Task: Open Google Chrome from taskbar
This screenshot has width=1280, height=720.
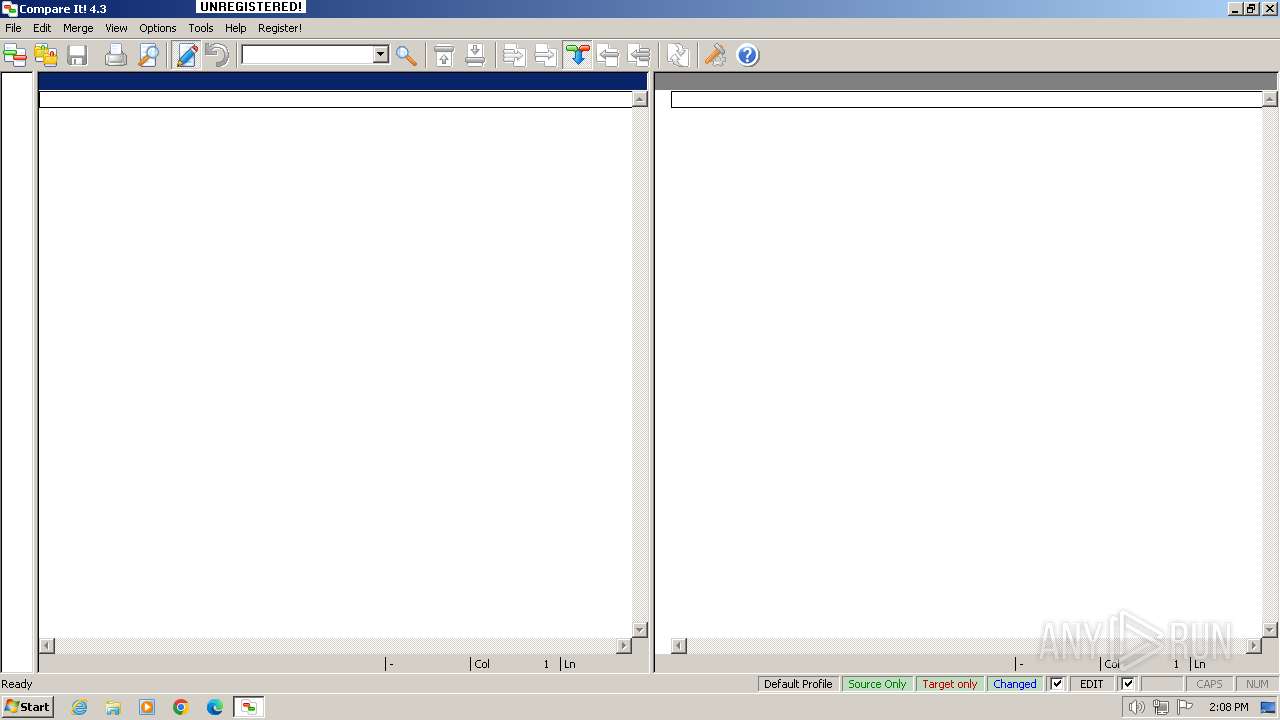Action: 181,707
